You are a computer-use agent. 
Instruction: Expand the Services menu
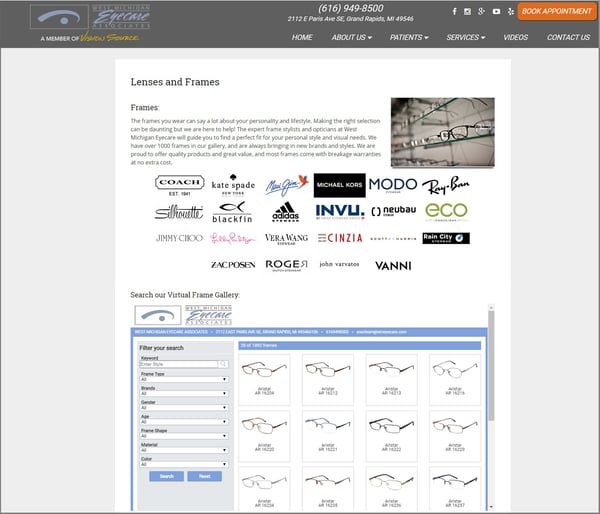click(x=465, y=38)
